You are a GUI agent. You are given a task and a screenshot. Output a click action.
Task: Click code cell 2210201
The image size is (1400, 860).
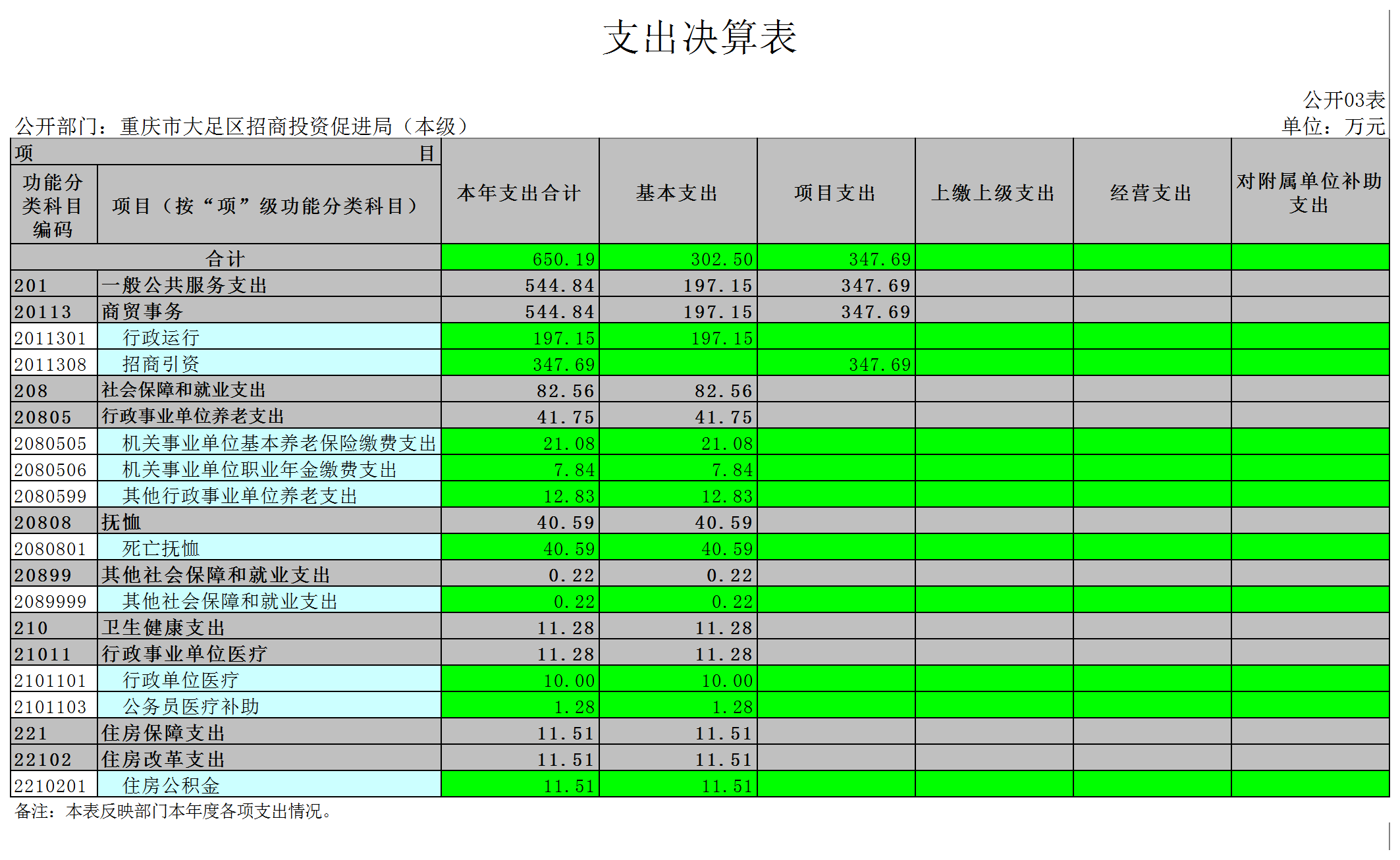54,784
